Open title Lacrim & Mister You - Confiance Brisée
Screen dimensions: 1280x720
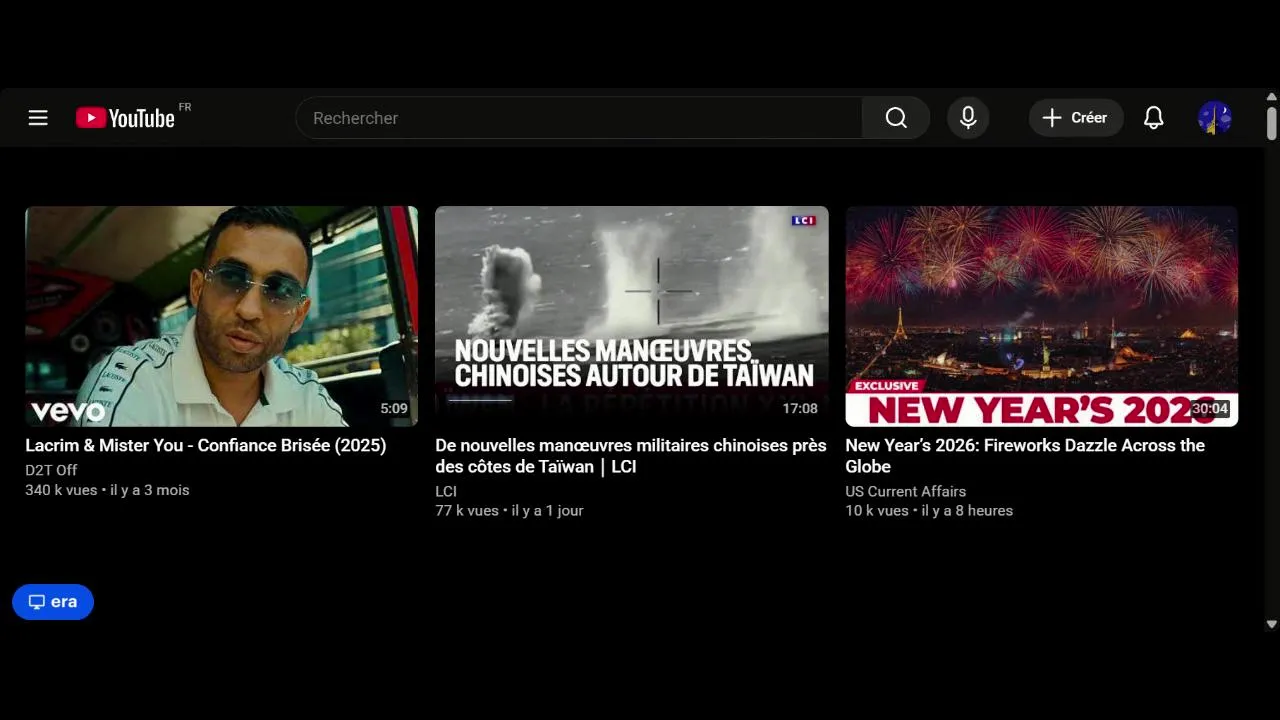coord(206,445)
